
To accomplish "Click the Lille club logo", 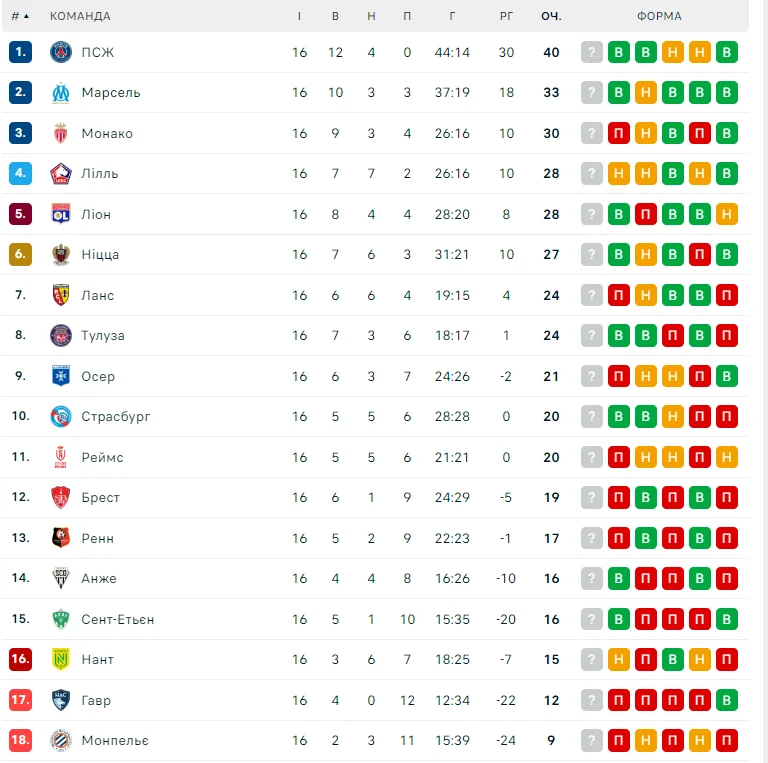I will coord(61,173).
